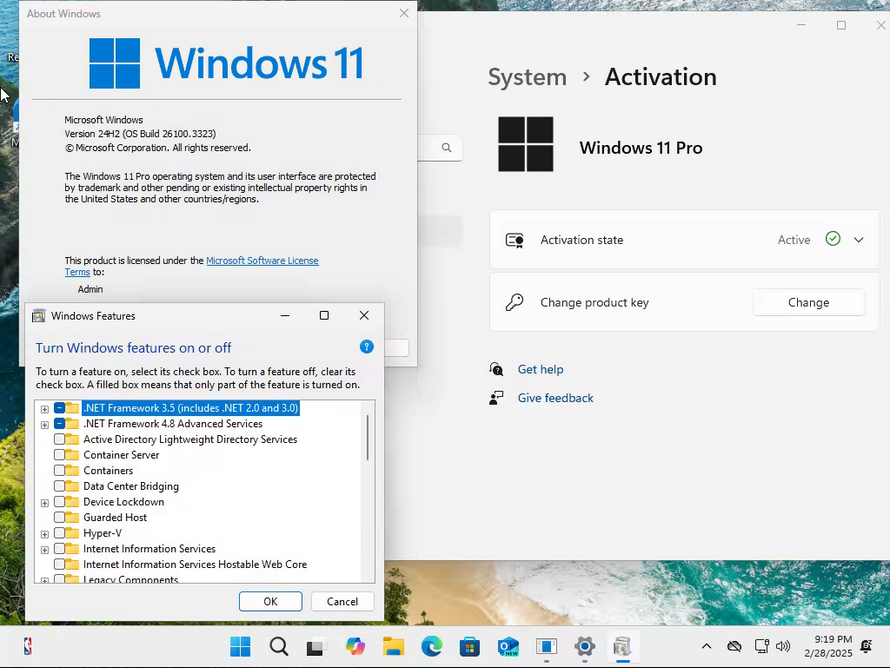Click Change product key button

(x=808, y=303)
